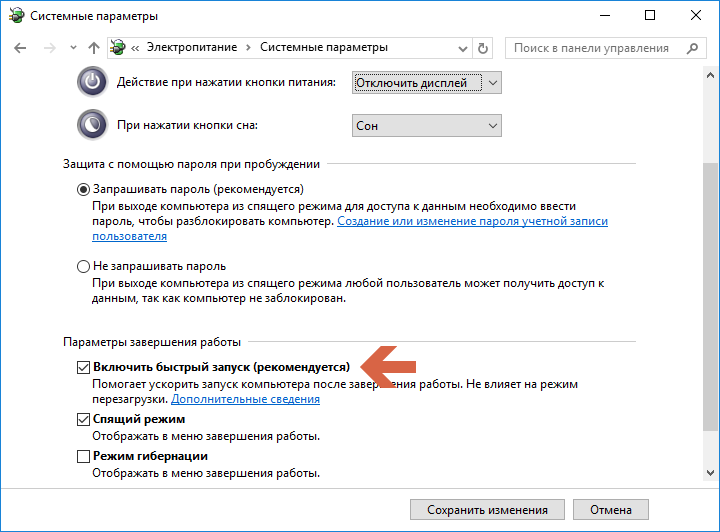Toggle Спящий режим checkbox
Image resolution: width=720 pixels, height=532 pixels.
pyautogui.click(x=83, y=420)
